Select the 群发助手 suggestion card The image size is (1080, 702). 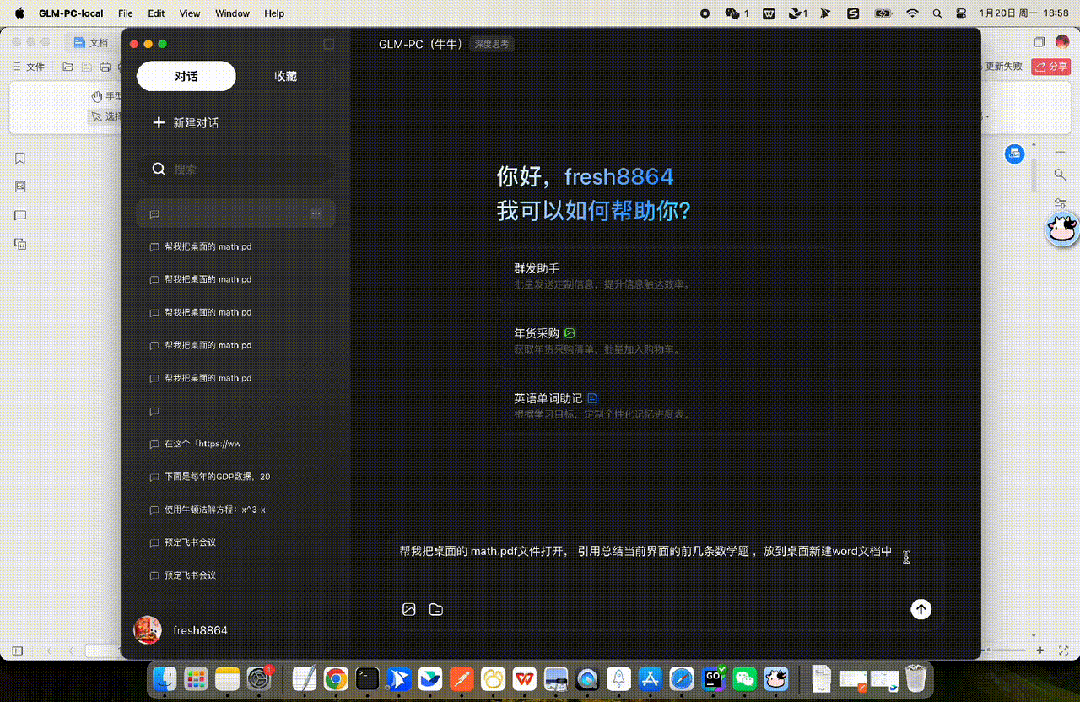click(x=600, y=276)
